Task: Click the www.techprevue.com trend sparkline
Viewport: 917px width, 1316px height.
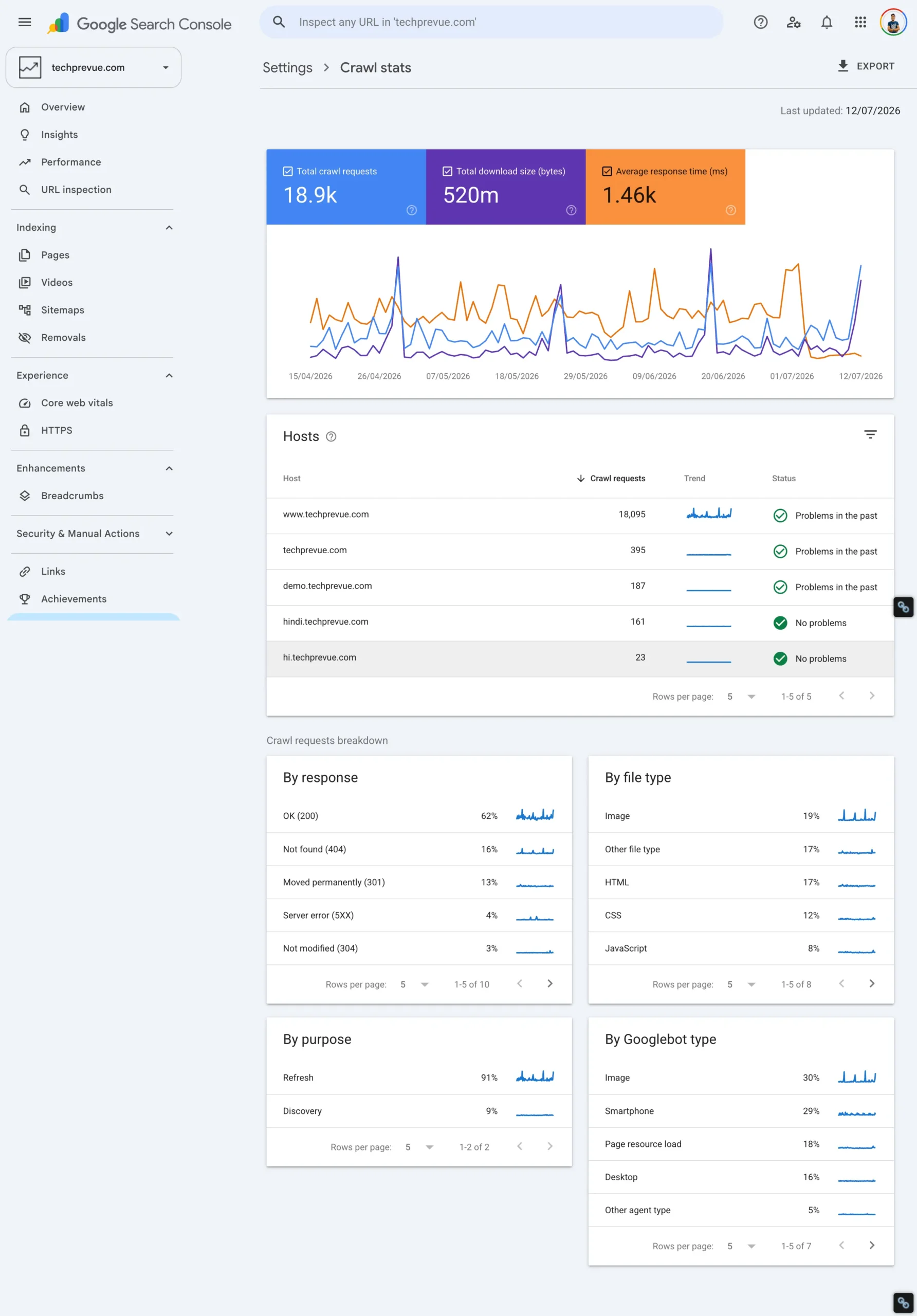Action: pos(709,514)
